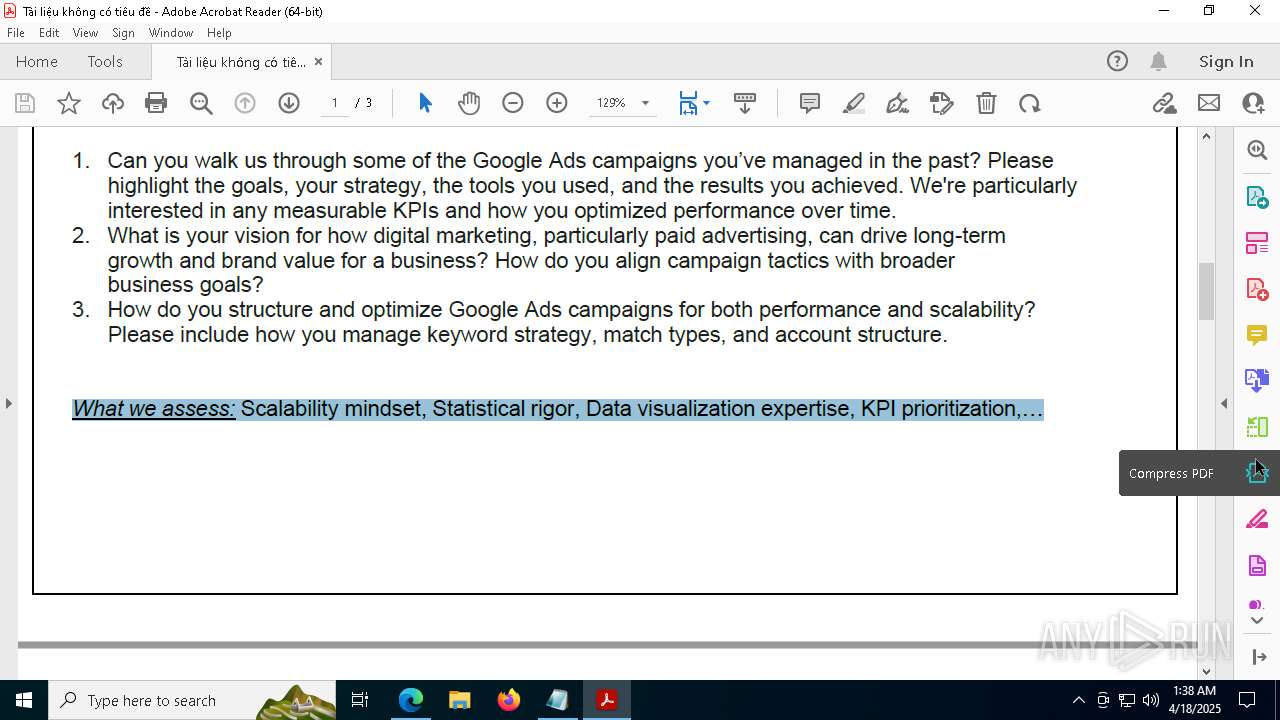Click the taskbar search box
The image size is (1280, 720).
pyautogui.click(x=193, y=700)
